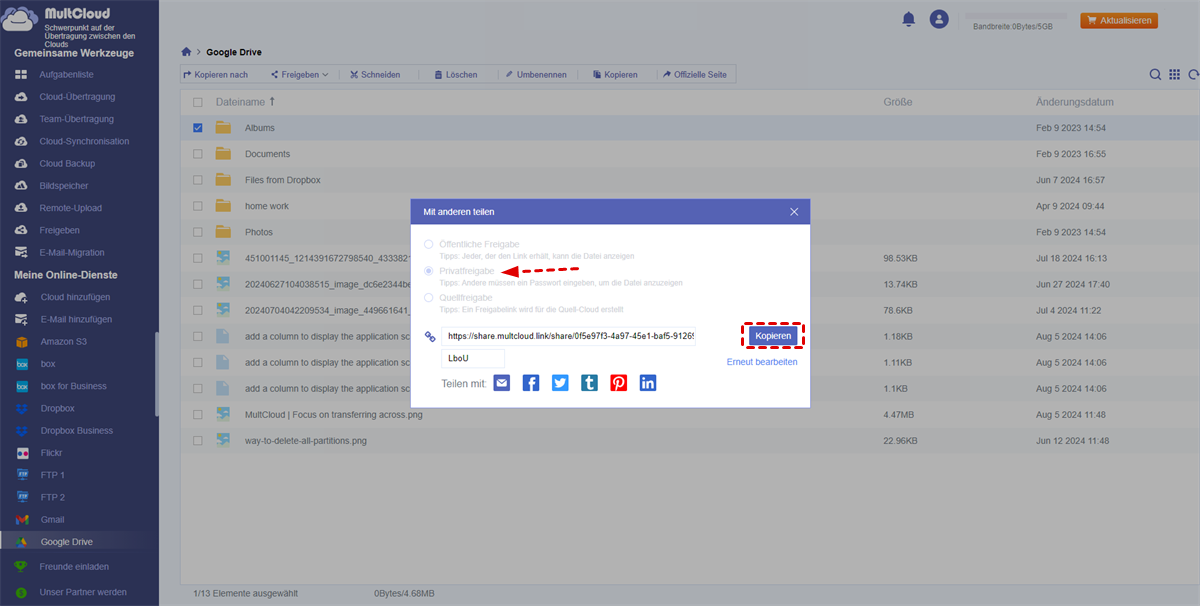
Task: Expand the Freigeben dropdown in toolbar
Action: tap(299, 75)
